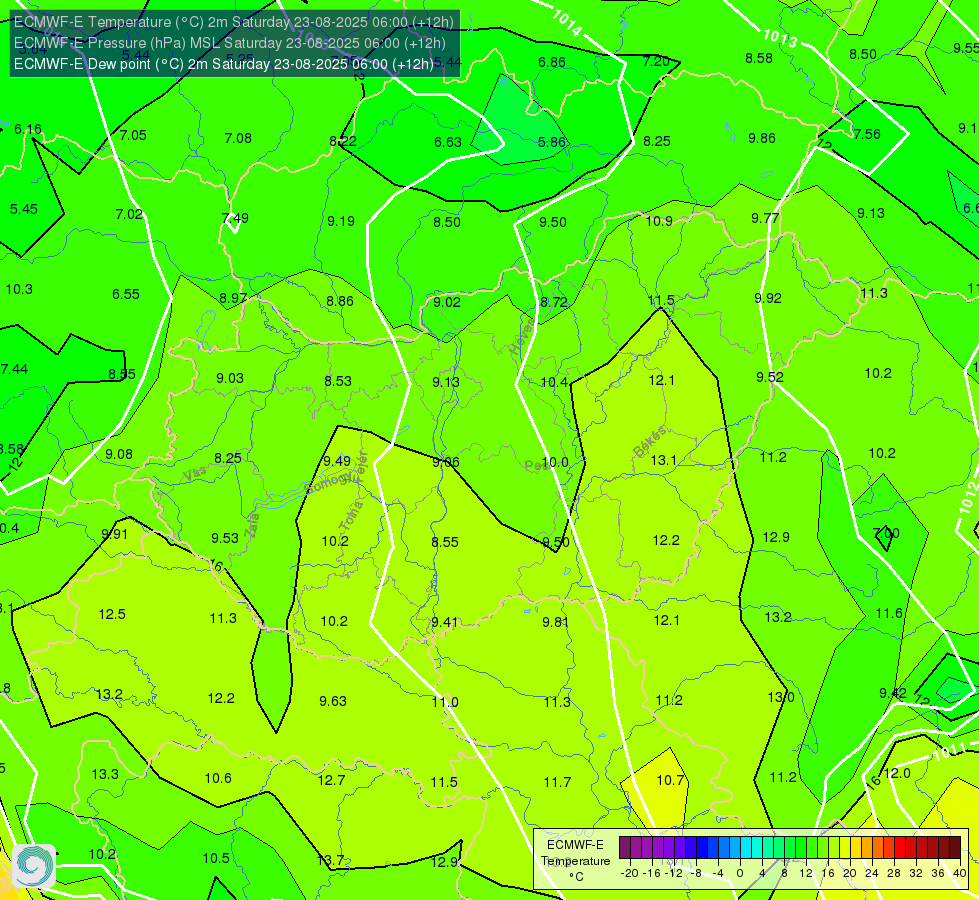Click the 10.9 dew point value
The image size is (979, 900).
[659, 221]
